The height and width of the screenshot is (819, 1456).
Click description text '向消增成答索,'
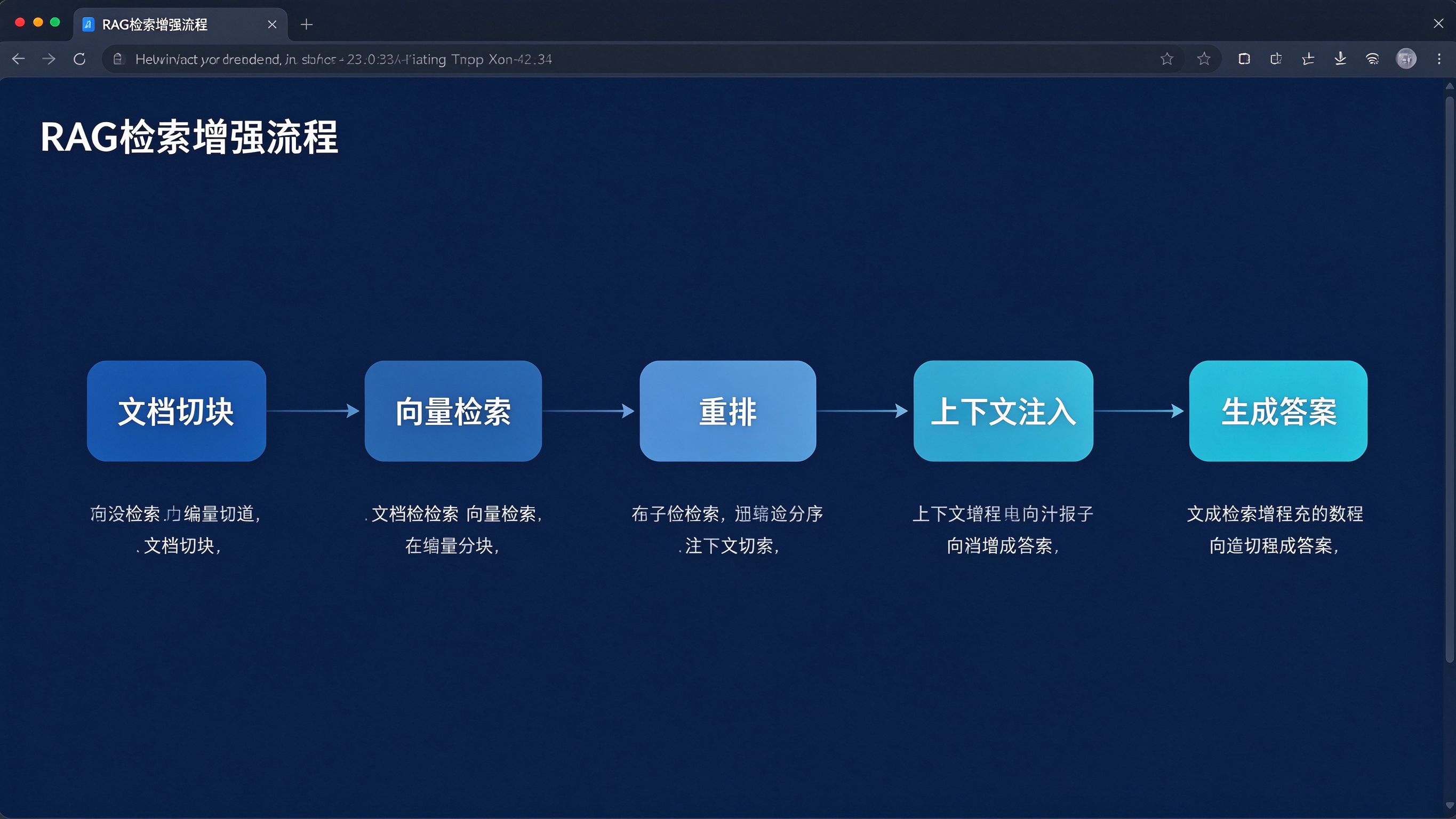click(1003, 545)
